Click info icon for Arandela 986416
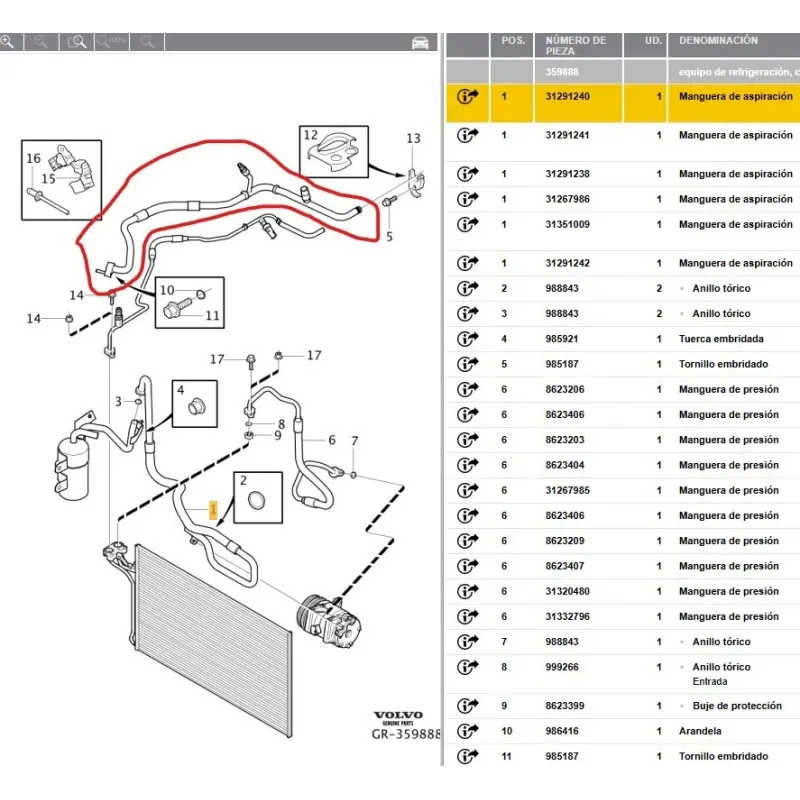Viewport: 800px width, 800px height. [x=467, y=731]
